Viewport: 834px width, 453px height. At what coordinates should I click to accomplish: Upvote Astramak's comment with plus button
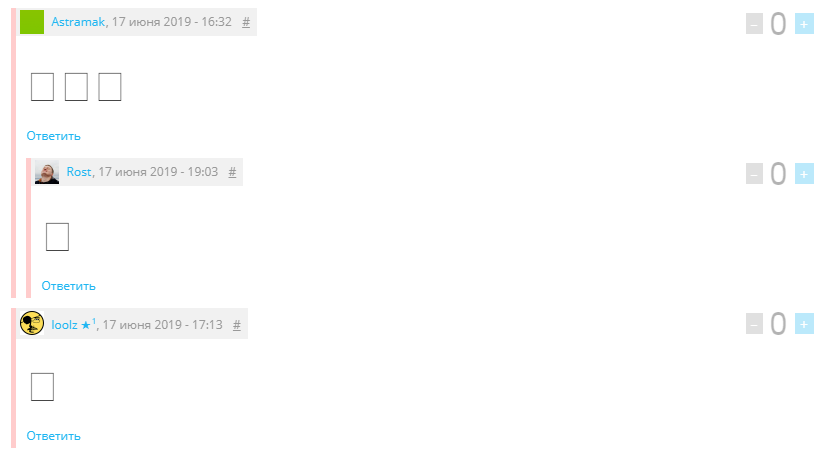(x=804, y=24)
